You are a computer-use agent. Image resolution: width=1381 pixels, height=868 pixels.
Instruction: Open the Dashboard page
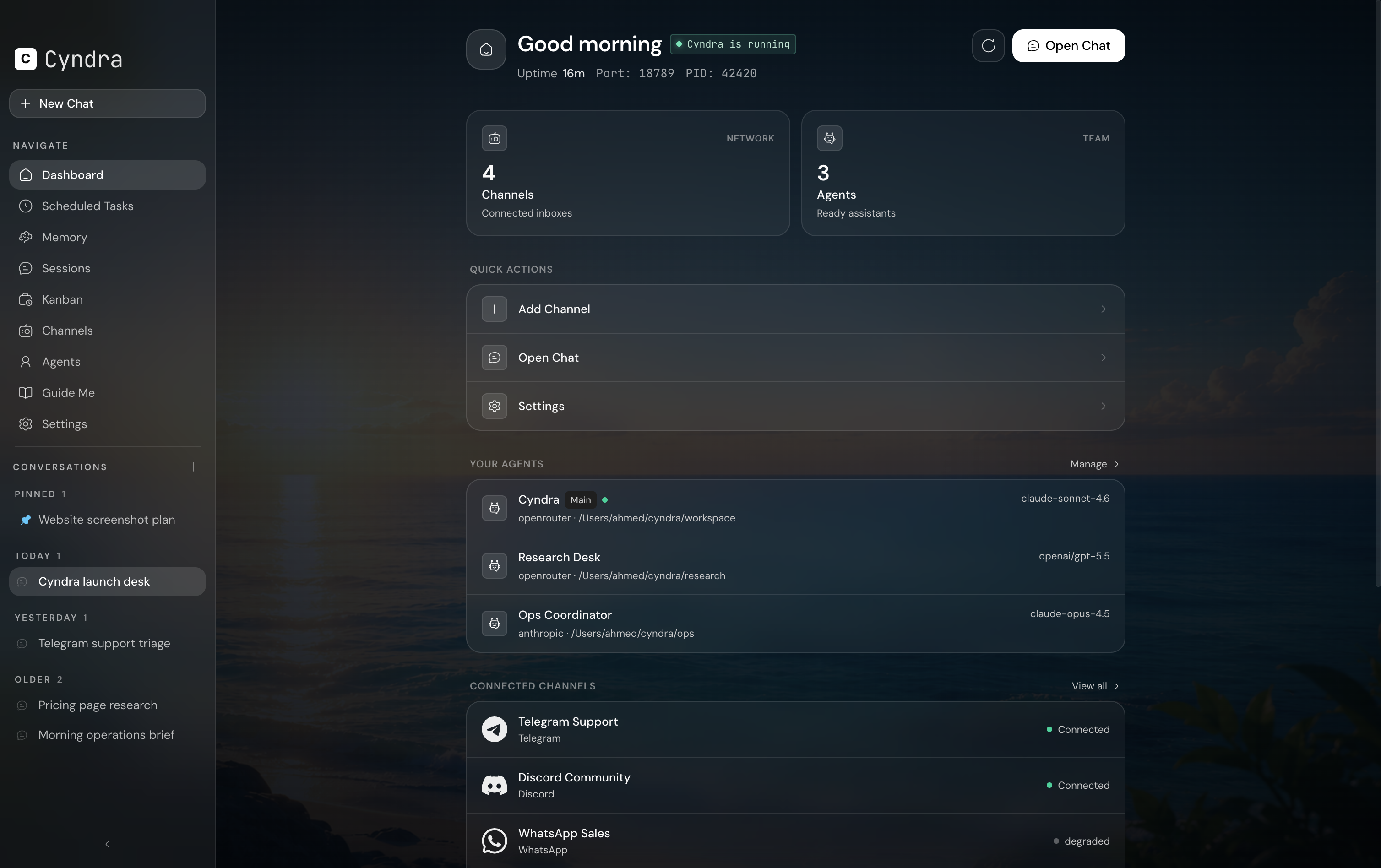107,175
